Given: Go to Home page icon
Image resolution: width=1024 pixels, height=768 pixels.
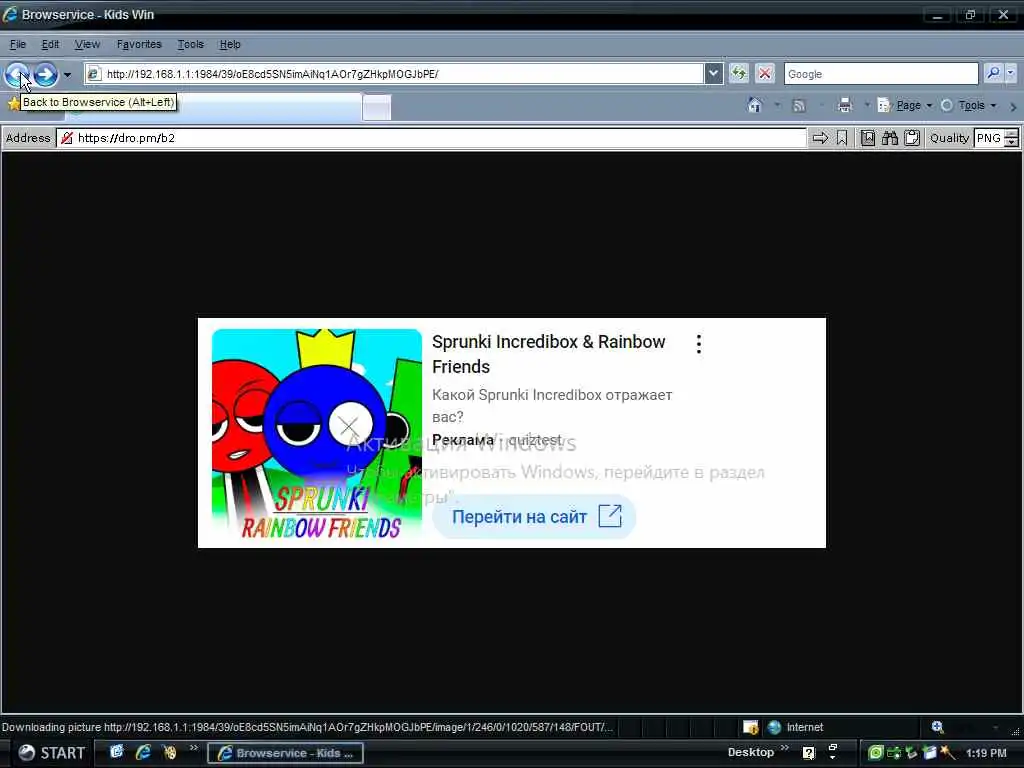Looking at the screenshot, I should tap(754, 105).
